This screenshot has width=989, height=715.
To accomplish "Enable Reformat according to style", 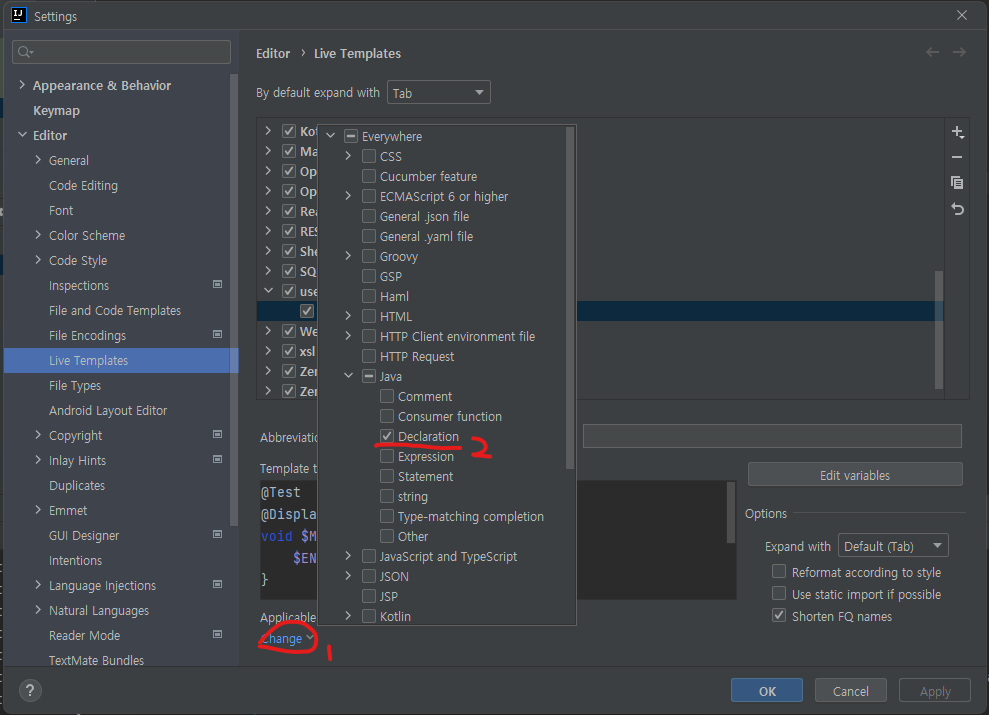I will tap(780, 572).
